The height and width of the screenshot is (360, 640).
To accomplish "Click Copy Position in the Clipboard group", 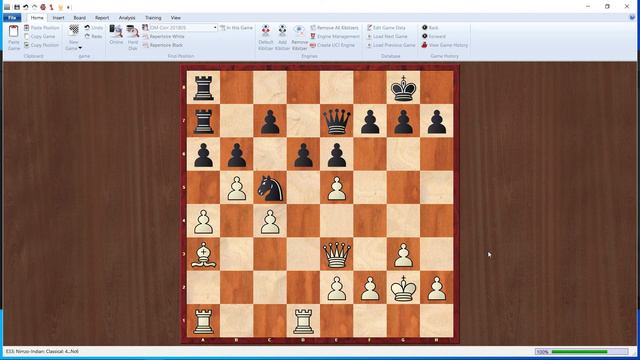I will [42, 45].
